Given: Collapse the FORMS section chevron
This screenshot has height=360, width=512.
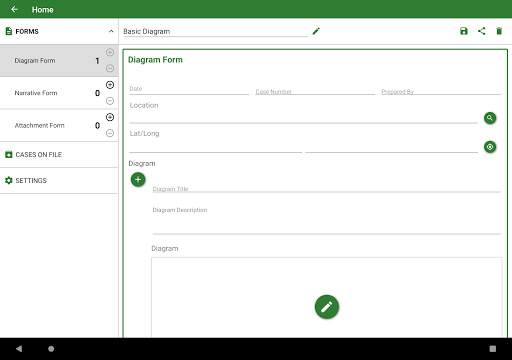Looking at the screenshot, I should (x=111, y=31).
